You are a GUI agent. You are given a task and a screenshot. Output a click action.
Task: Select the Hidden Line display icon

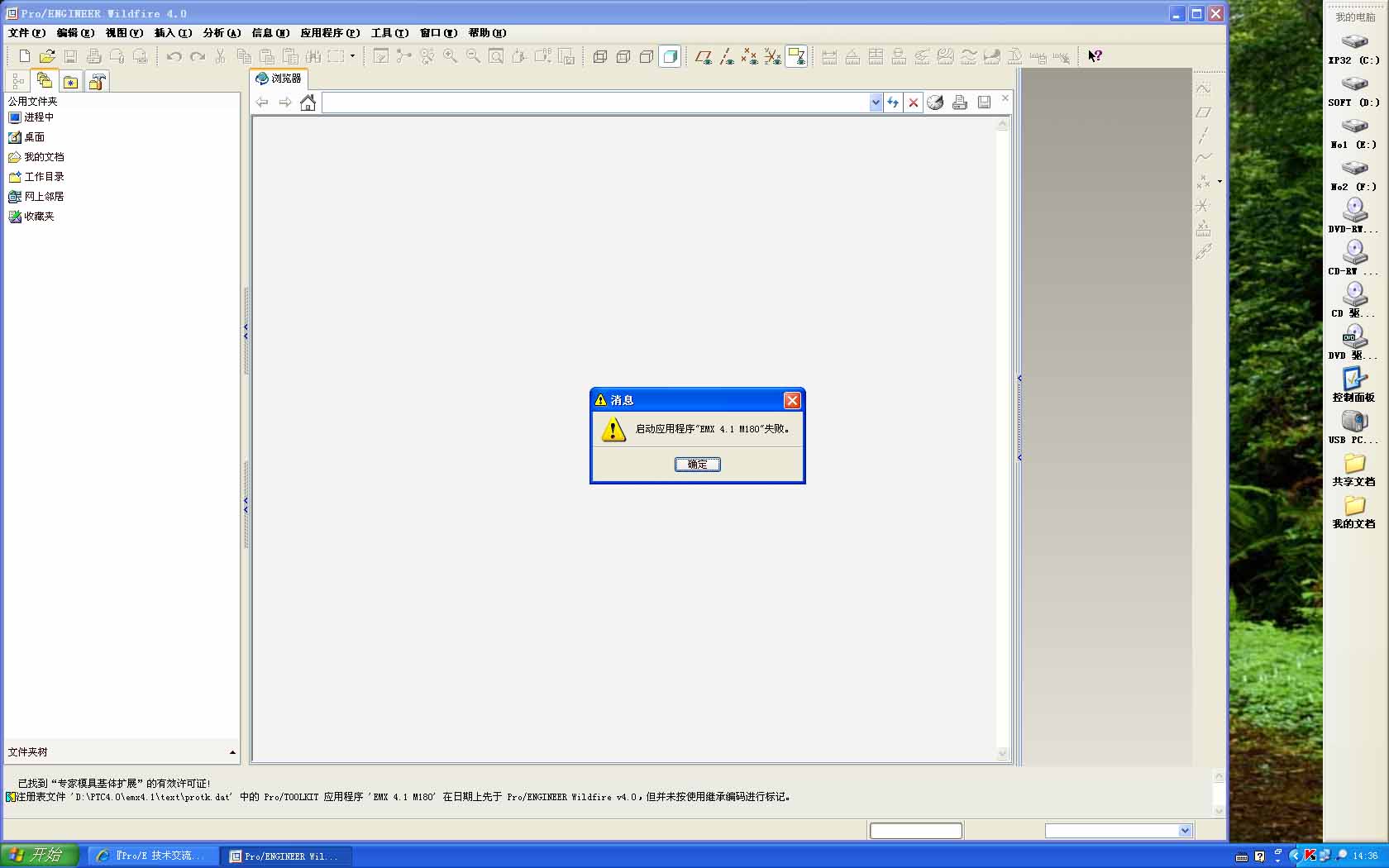coord(623,56)
